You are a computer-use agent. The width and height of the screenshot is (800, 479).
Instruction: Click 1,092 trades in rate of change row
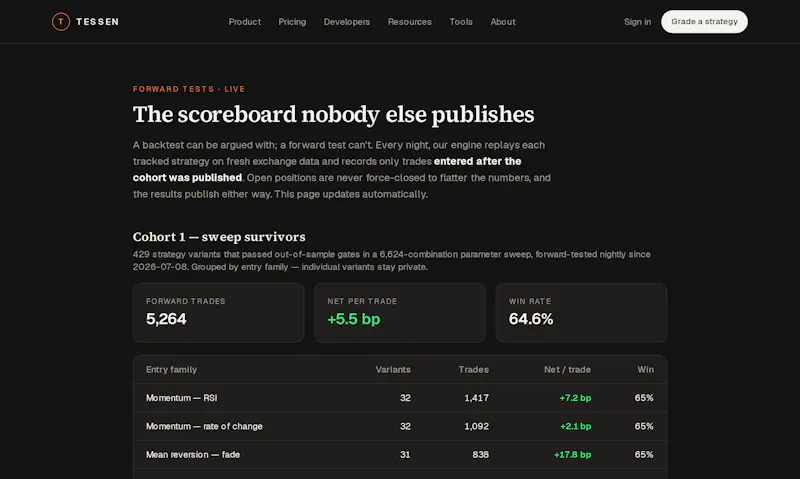pos(477,426)
